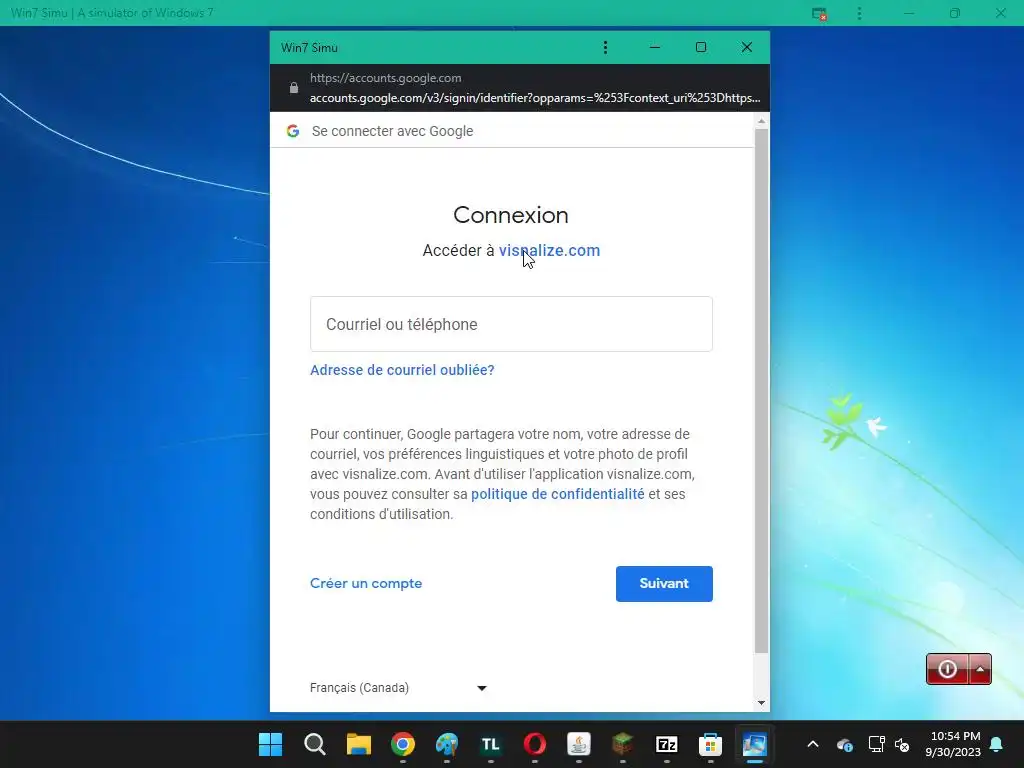
Task: Click the outer title bar cast icon
Action: [x=819, y=14]
